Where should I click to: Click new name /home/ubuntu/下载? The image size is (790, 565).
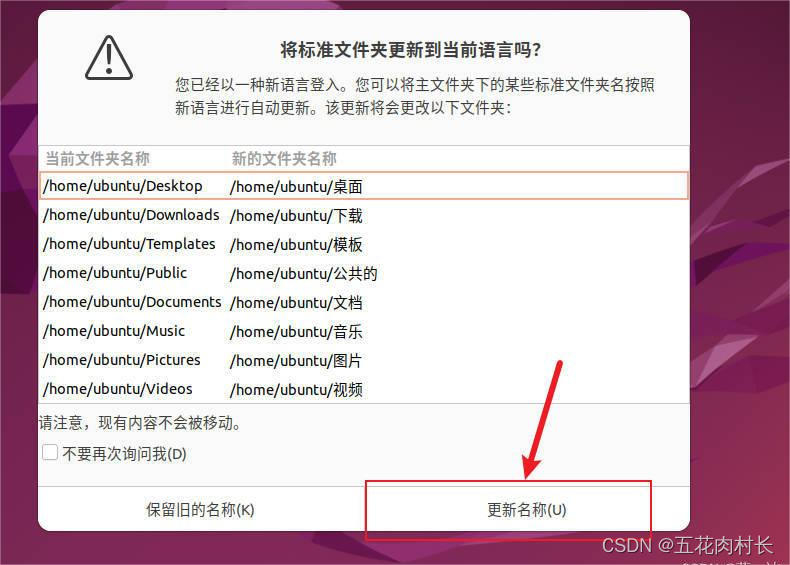click(x=296, y=216)
